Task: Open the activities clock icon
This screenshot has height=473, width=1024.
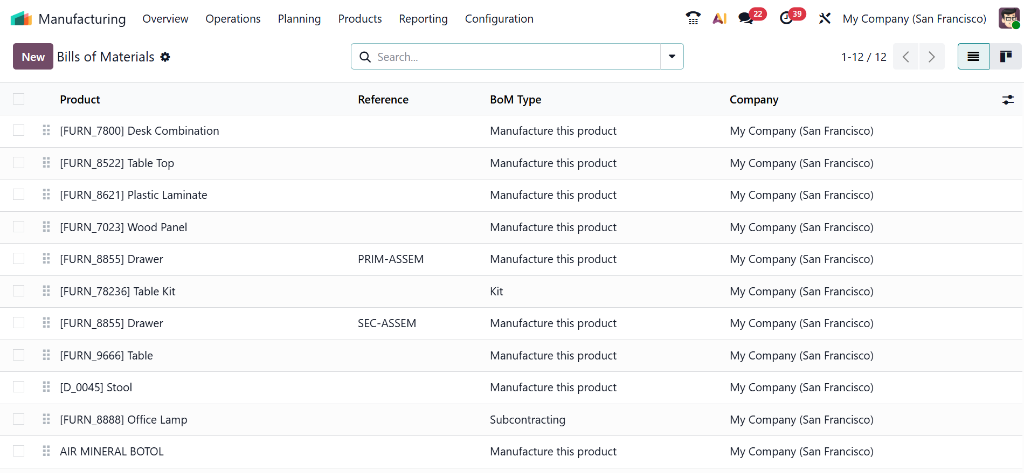Action: (x=786, y=19)
